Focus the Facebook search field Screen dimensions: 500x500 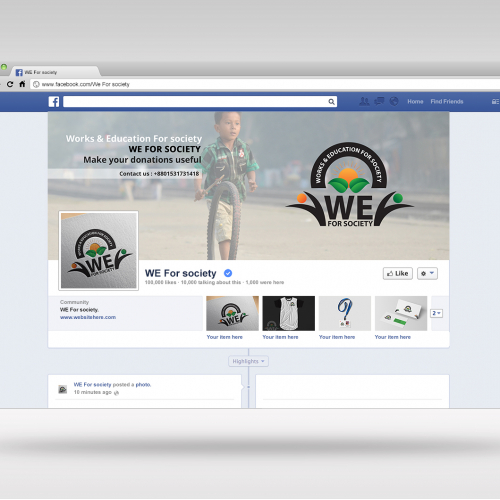[x=200, y=102]
